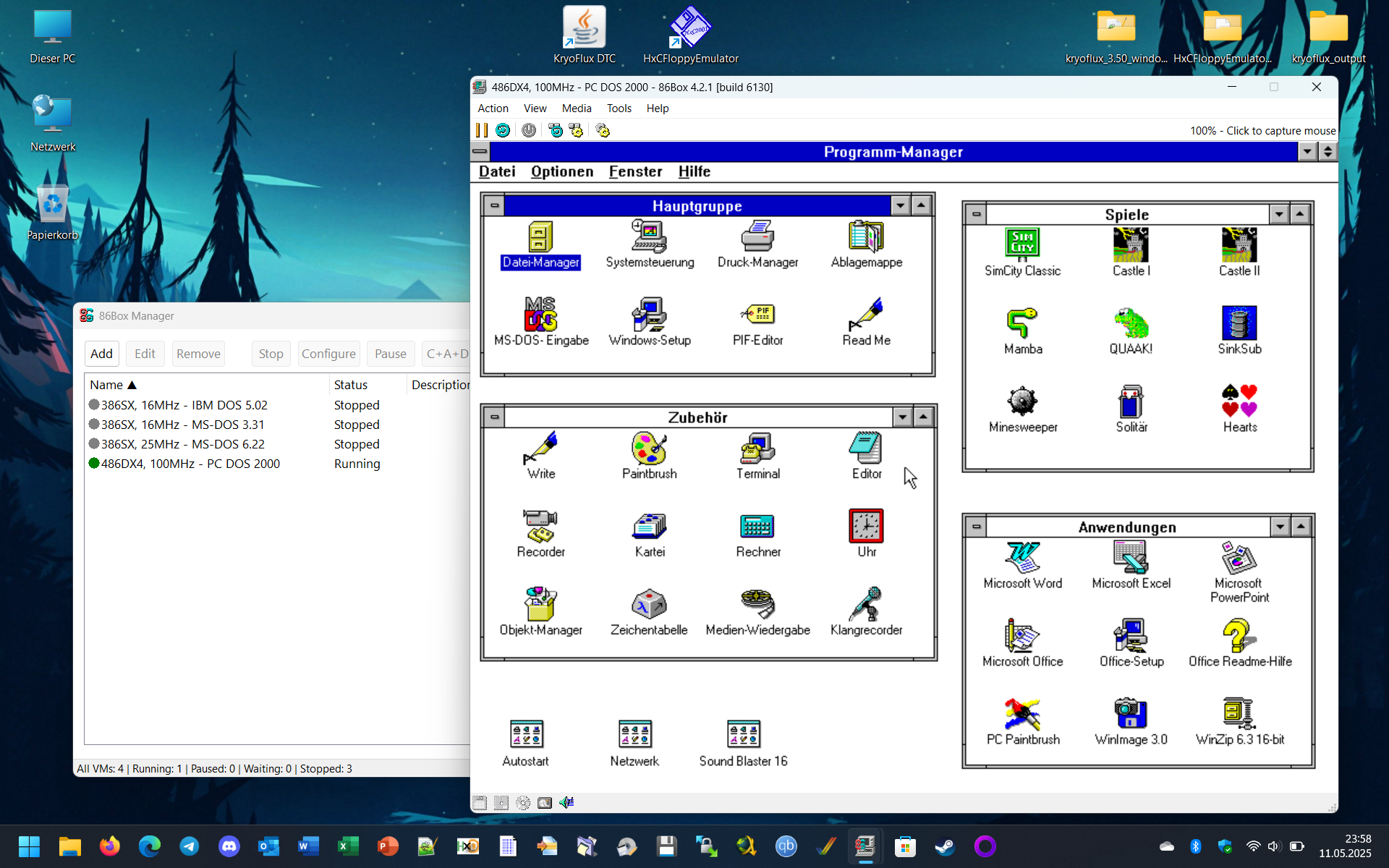Click Edit in 86Box Manager
This screenshot has height=868, width=1389.
145,354
